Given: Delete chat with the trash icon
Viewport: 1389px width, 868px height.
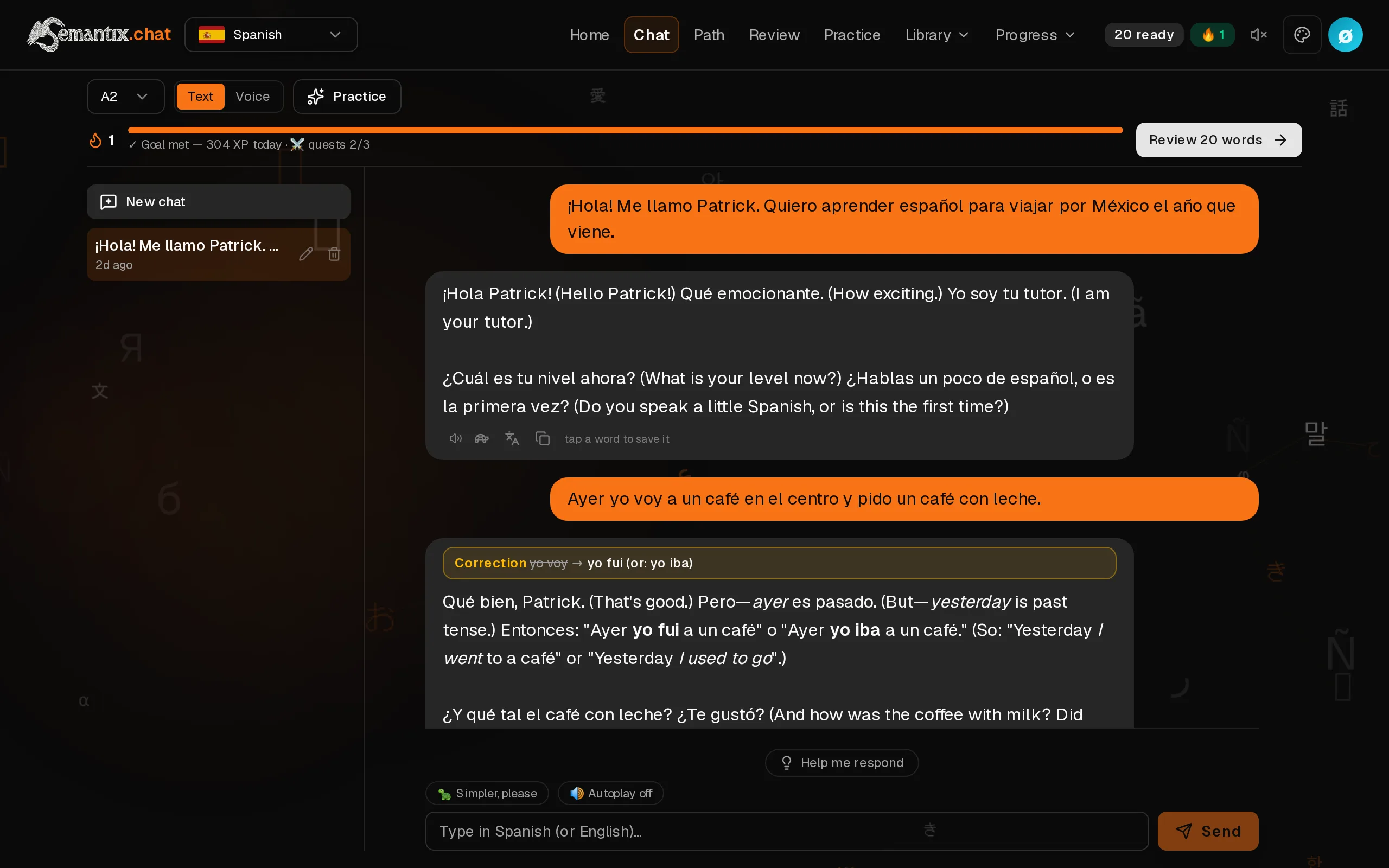Looking at the screenshot, I should tap(334, 254).
